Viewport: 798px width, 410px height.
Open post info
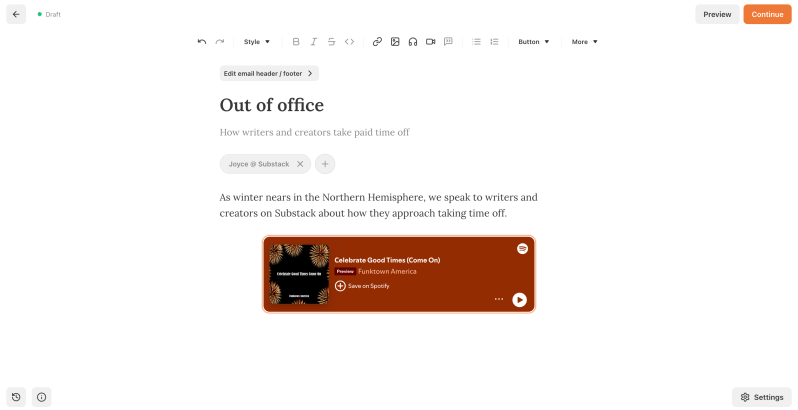(41, 397)
